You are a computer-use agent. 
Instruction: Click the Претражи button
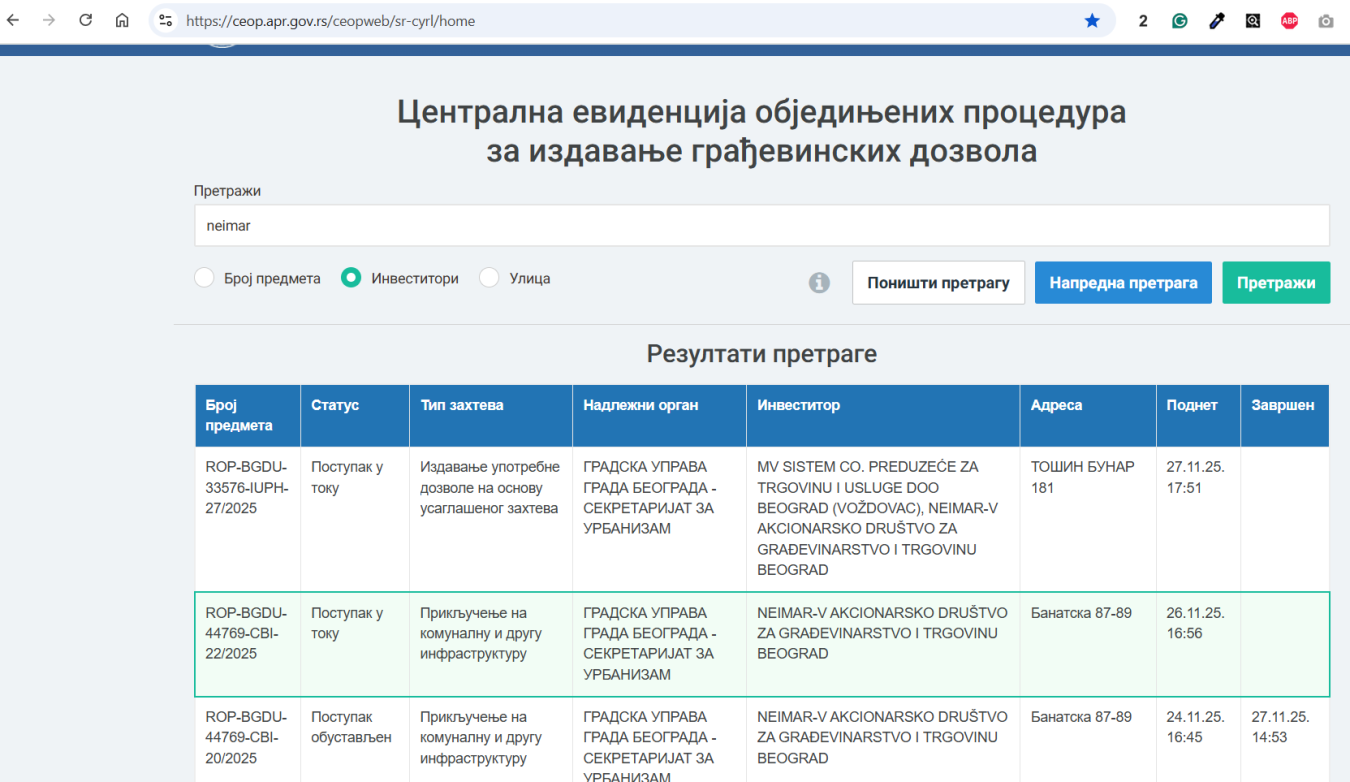coord(1276,282)
